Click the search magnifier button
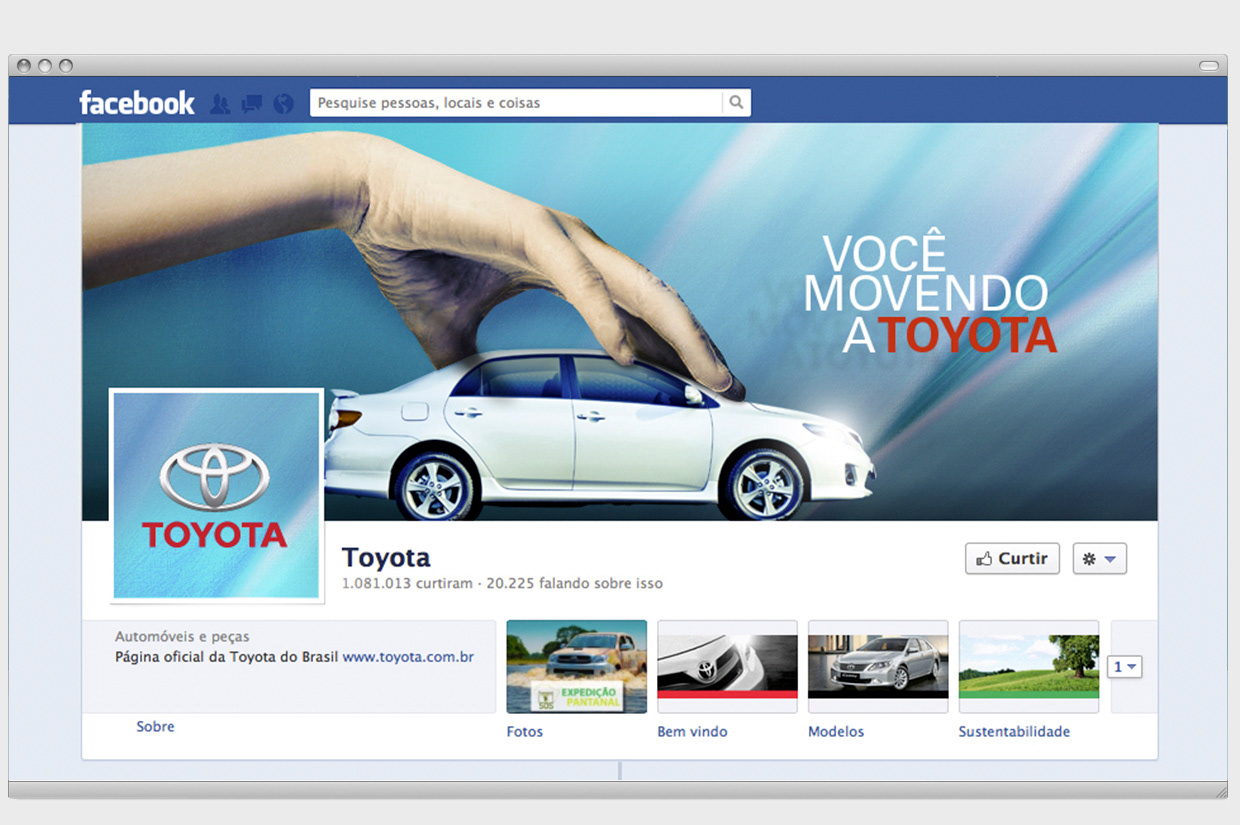Viewport: 1240px width, 825px height. 736,103
